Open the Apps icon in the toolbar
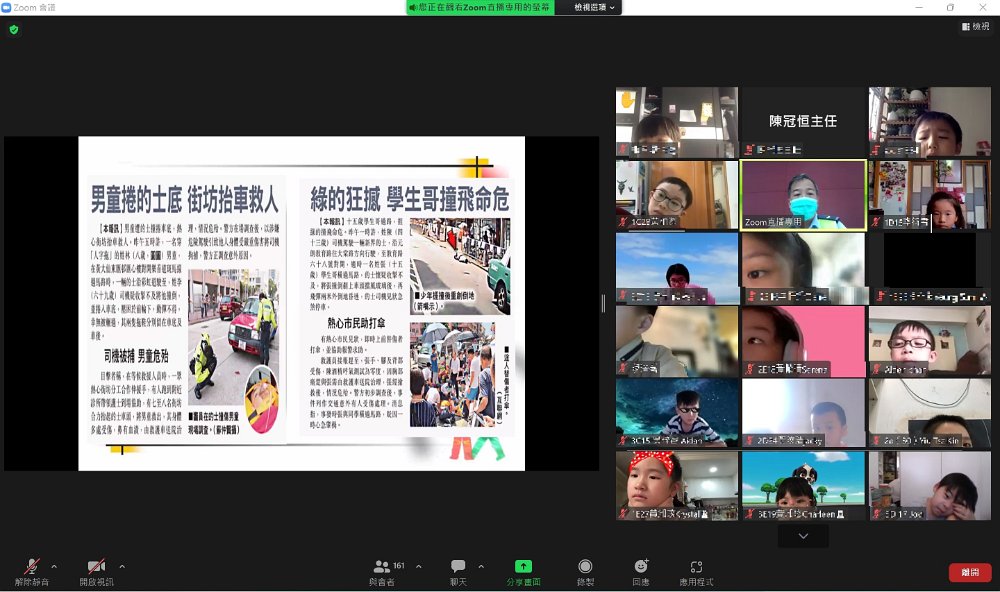The width and height of the screenshot is (1000, 592). click(x=696, y=570)
